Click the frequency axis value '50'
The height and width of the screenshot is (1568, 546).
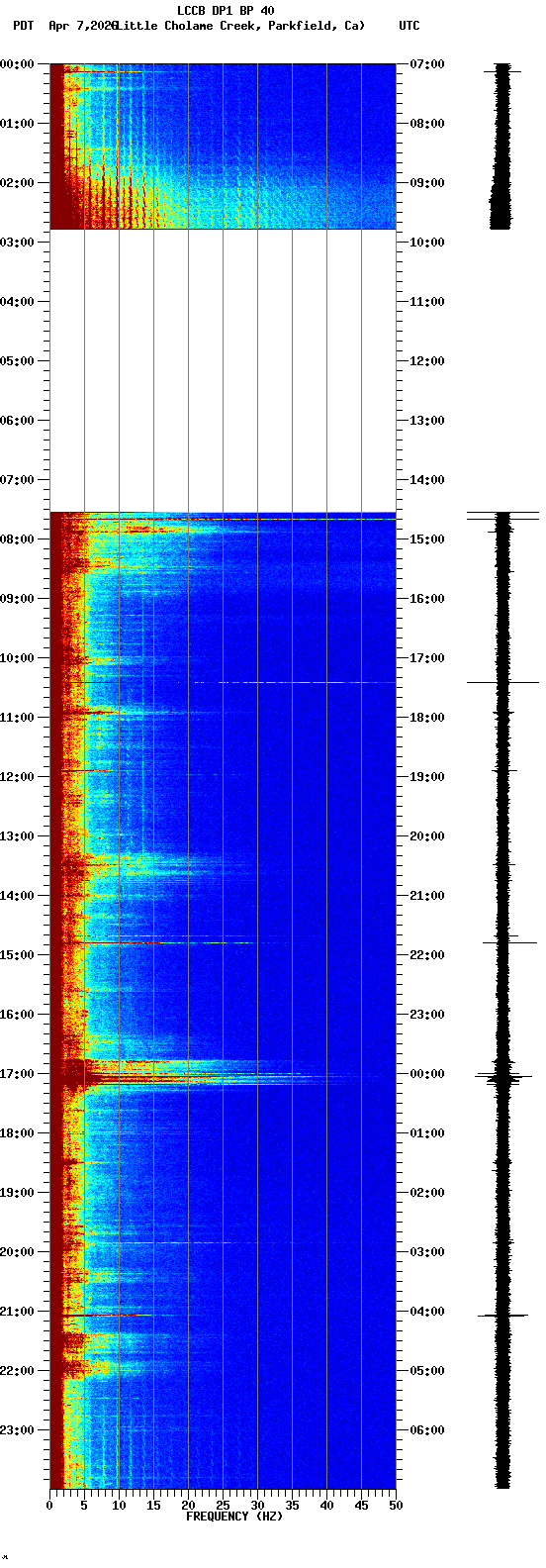396,1506
